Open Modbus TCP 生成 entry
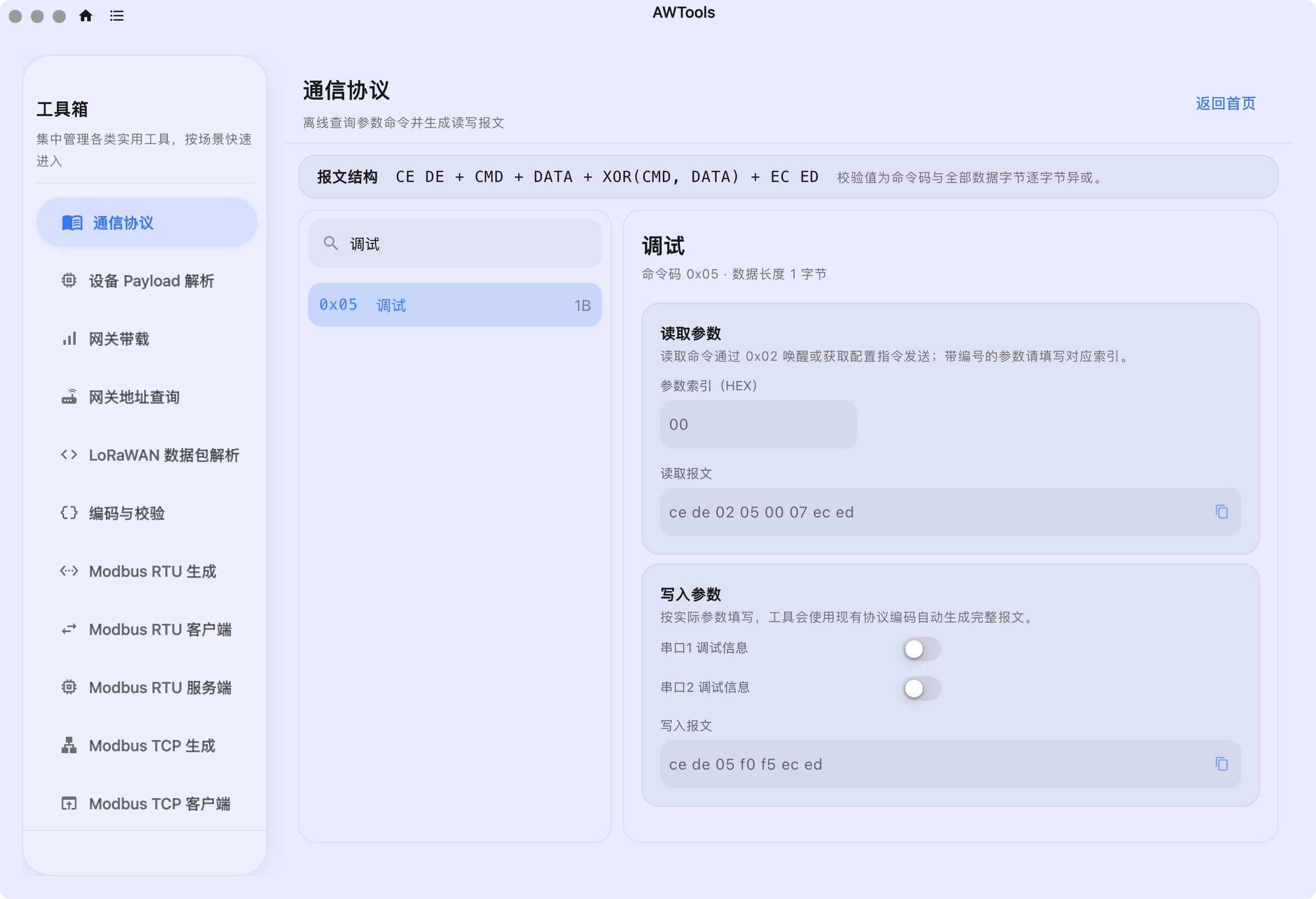The height and width of the screenshot is (899, 1316). 146,746
